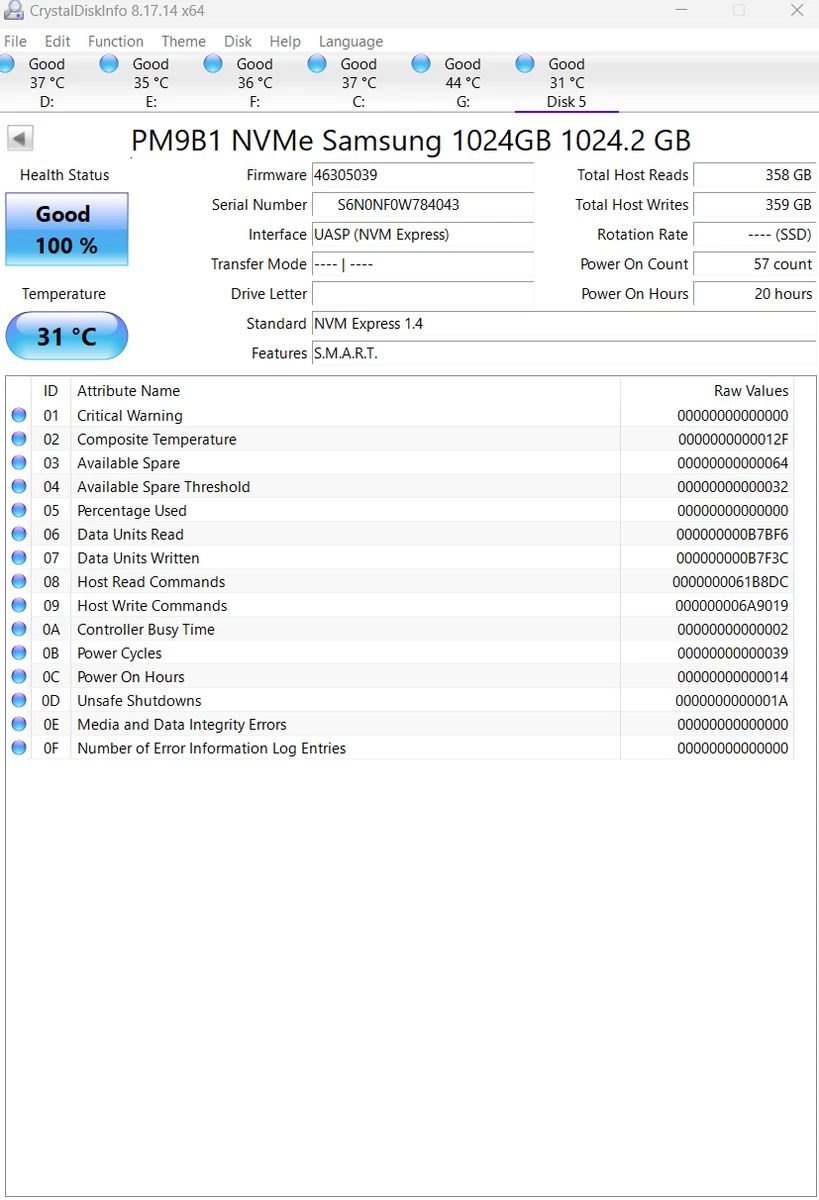Click the drive title PM9B1 NVMe Samsung 1024GB

411,140
